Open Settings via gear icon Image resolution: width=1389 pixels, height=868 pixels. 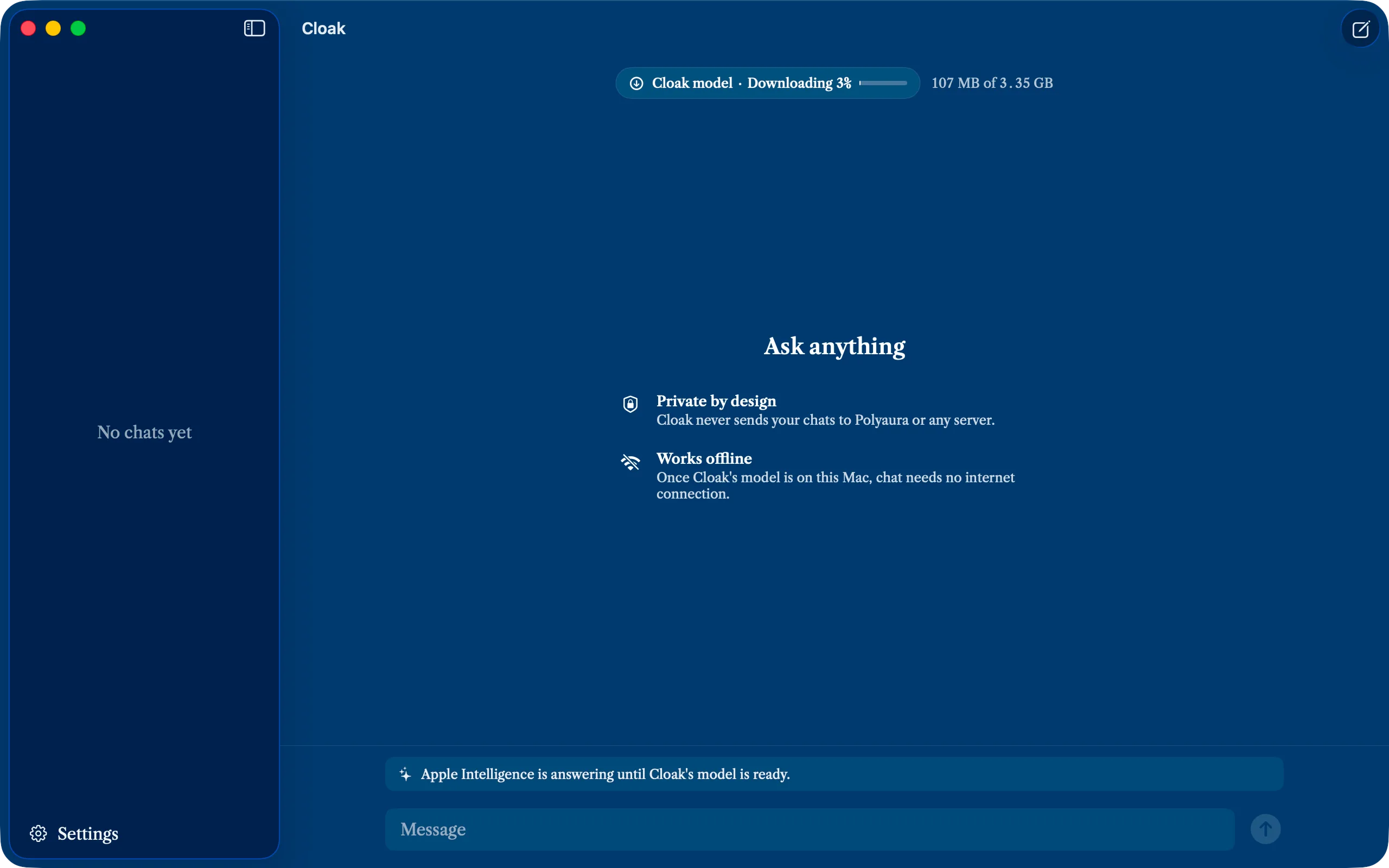39,833
